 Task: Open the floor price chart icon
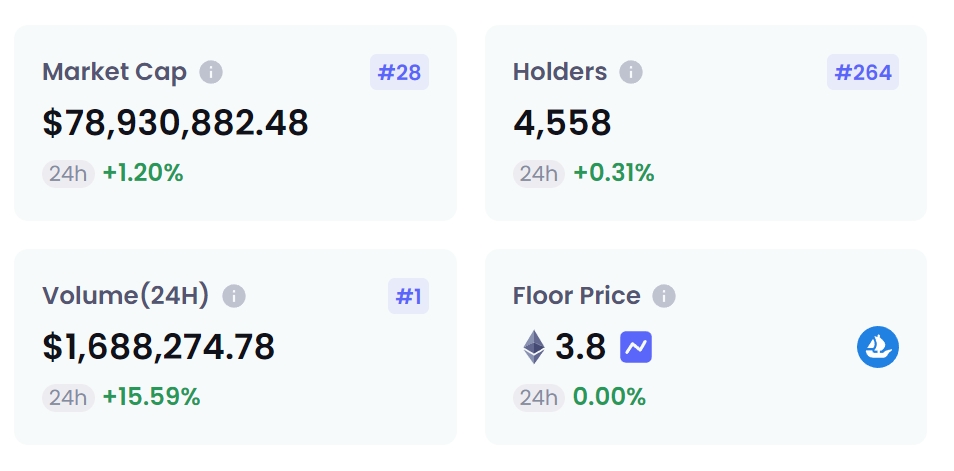coord(636,347)
